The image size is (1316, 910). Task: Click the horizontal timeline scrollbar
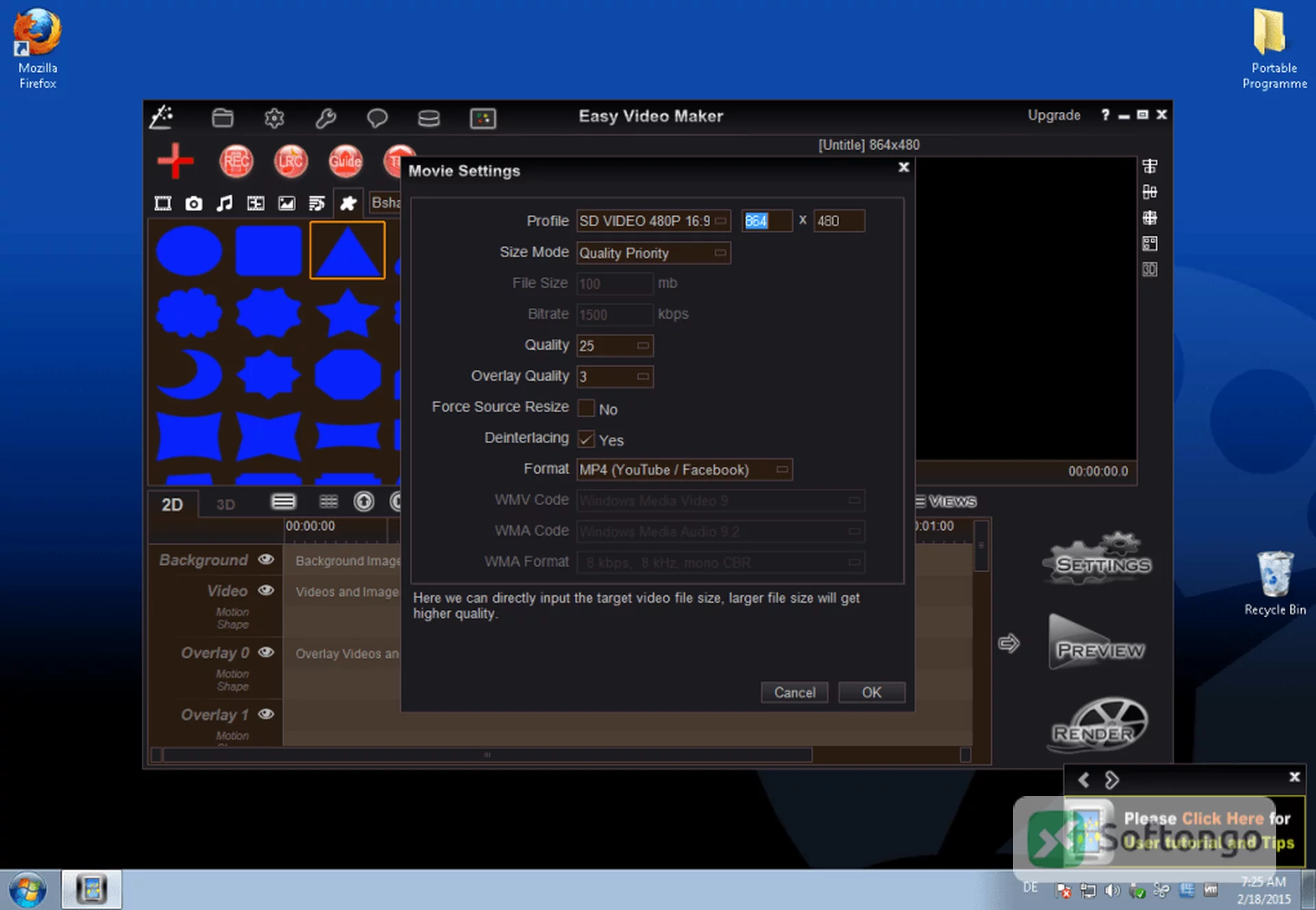point(487,755)
